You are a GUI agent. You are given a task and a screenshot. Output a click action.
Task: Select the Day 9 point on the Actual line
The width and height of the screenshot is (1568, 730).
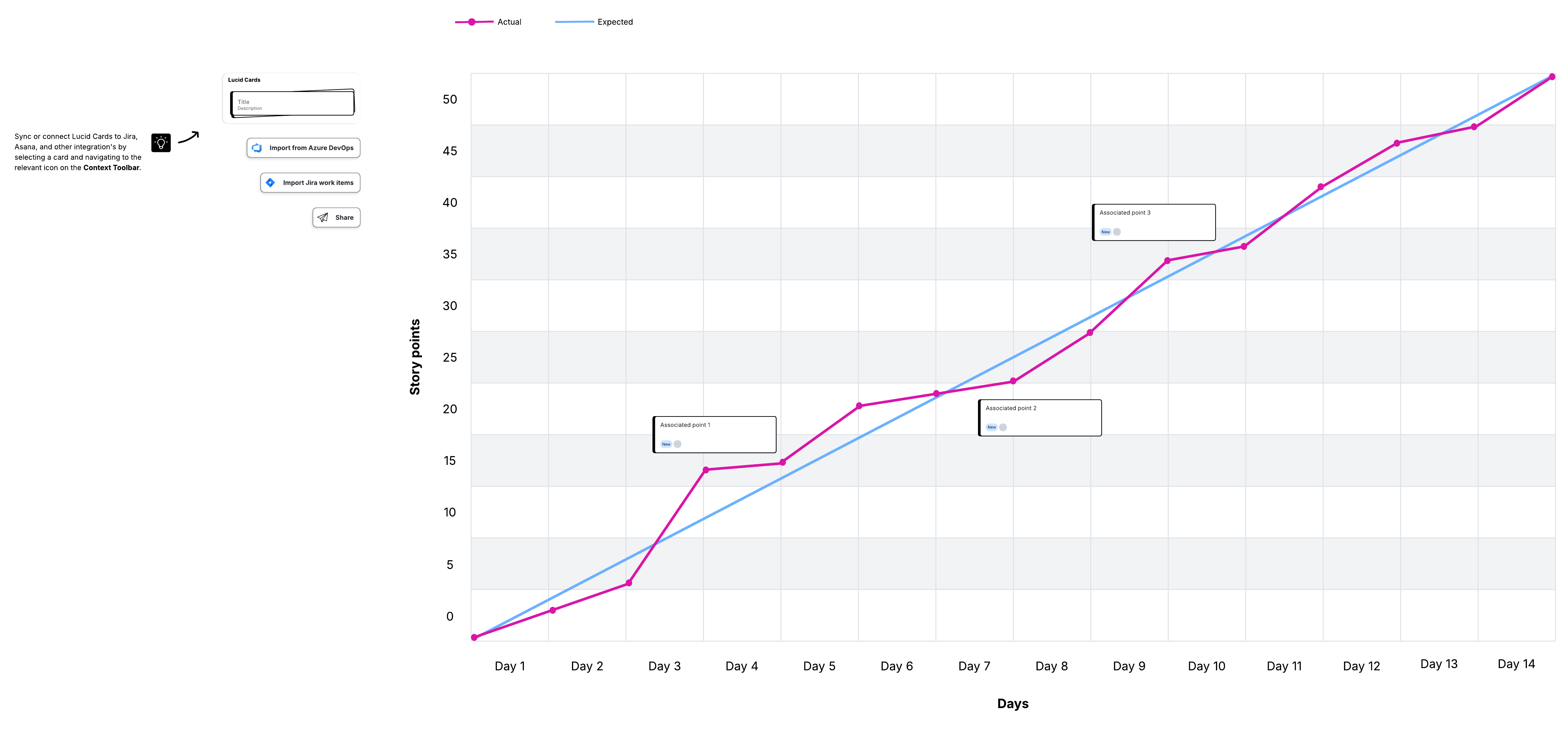(x=1167, y=260)
